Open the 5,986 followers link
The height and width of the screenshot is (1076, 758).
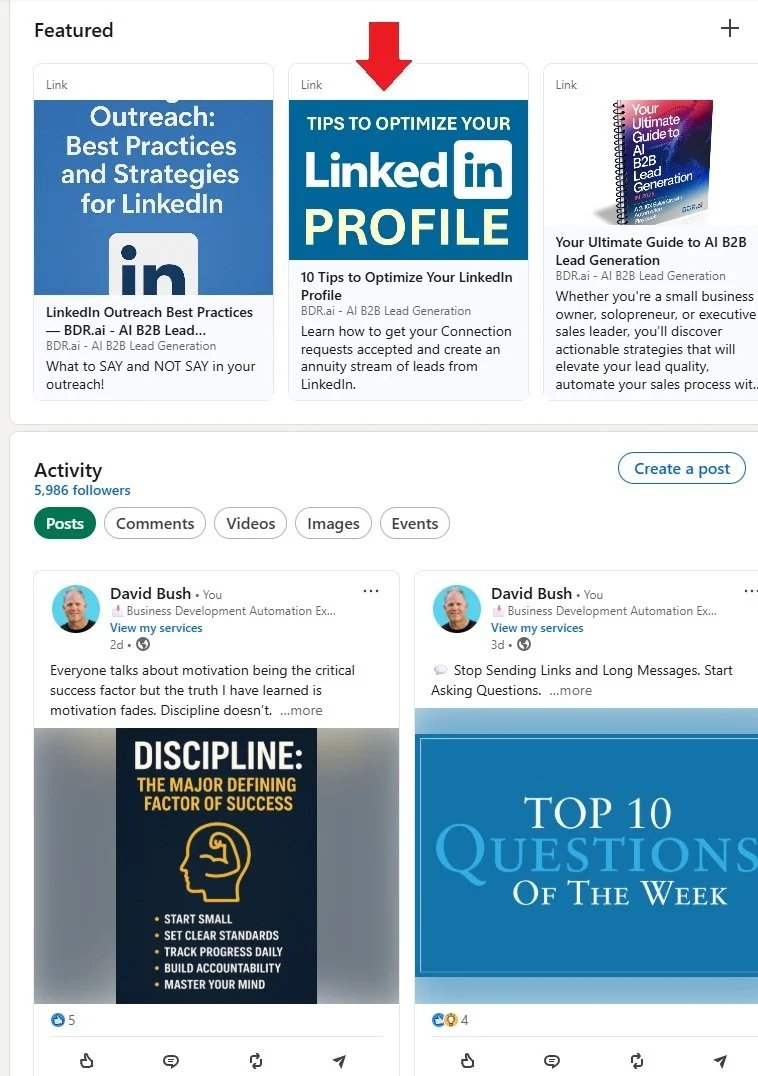click(x=82, y=490)
